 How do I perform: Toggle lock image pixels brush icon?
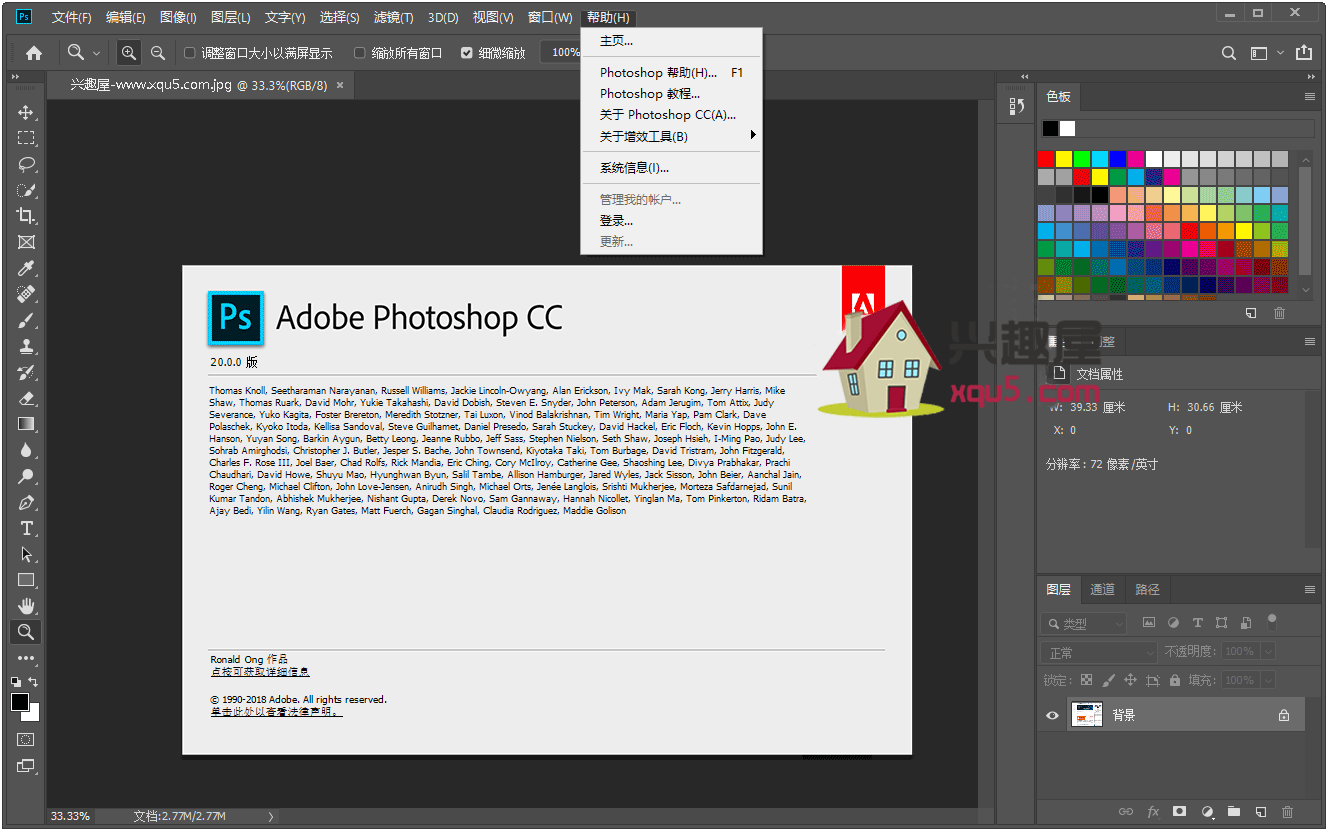point(1108,680)
